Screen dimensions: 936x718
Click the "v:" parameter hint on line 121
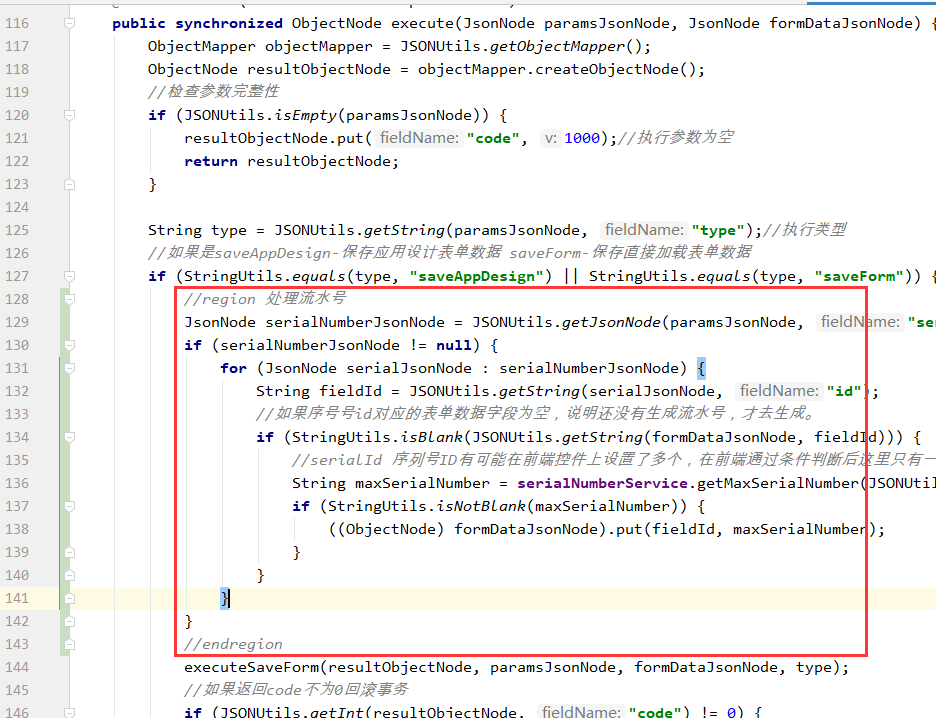[x=550, y=138]
